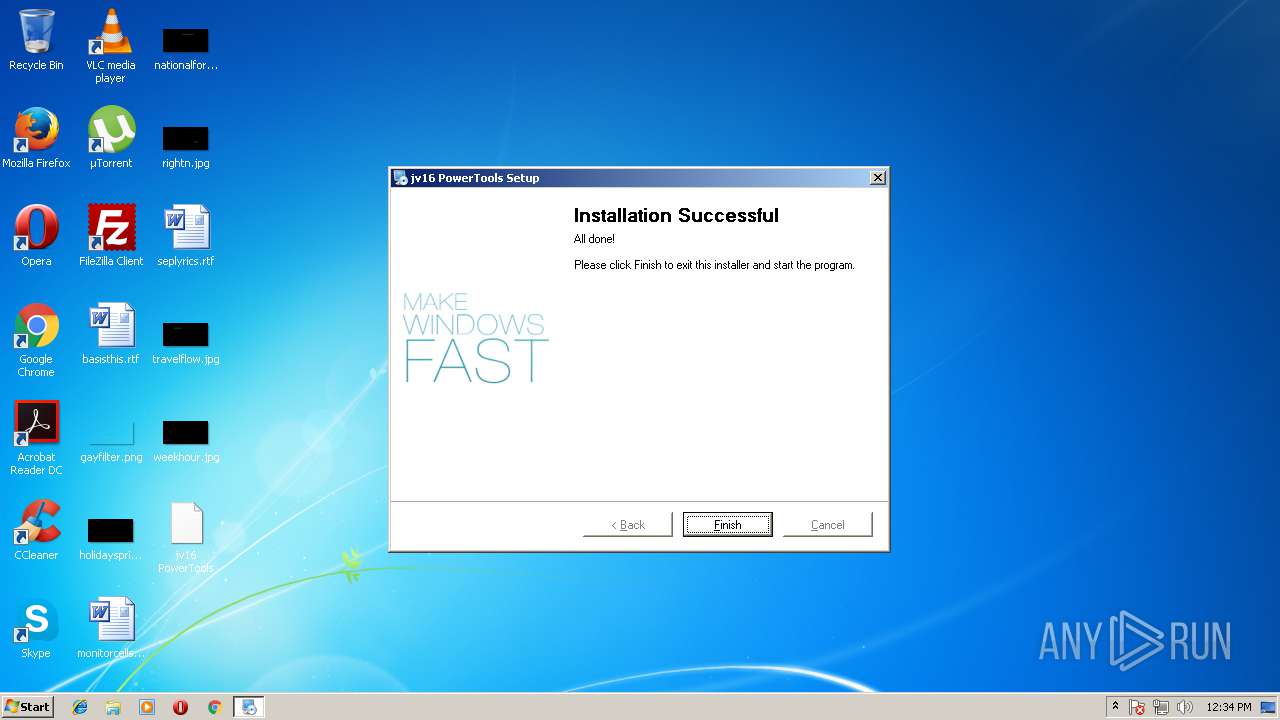1280x720 pixels.
Task: Click the Show Desktop button
Action: click(x=1270, y=707)
